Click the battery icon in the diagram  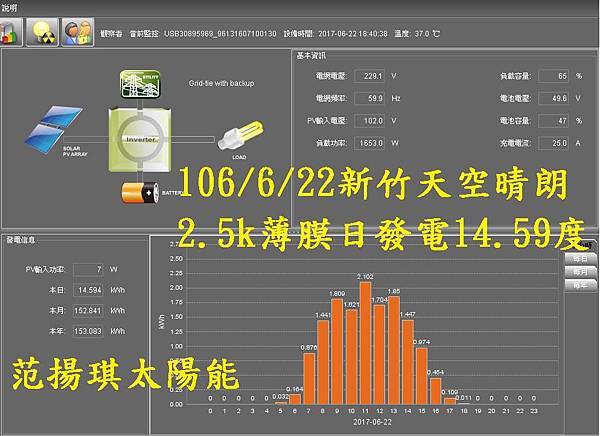(140, 192)
